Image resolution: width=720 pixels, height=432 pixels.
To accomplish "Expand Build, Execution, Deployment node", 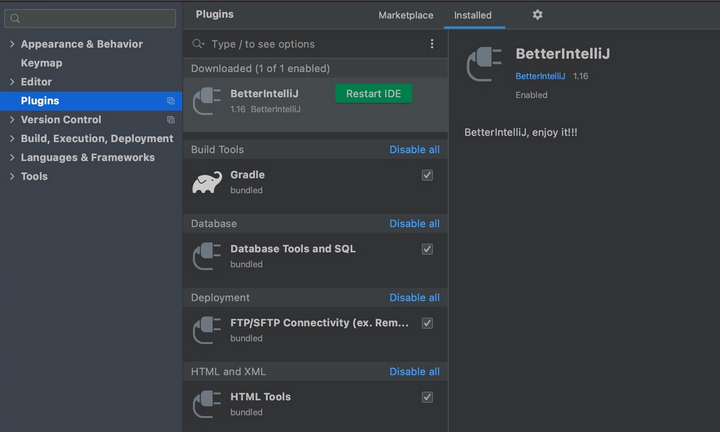I will coord(12,138).
